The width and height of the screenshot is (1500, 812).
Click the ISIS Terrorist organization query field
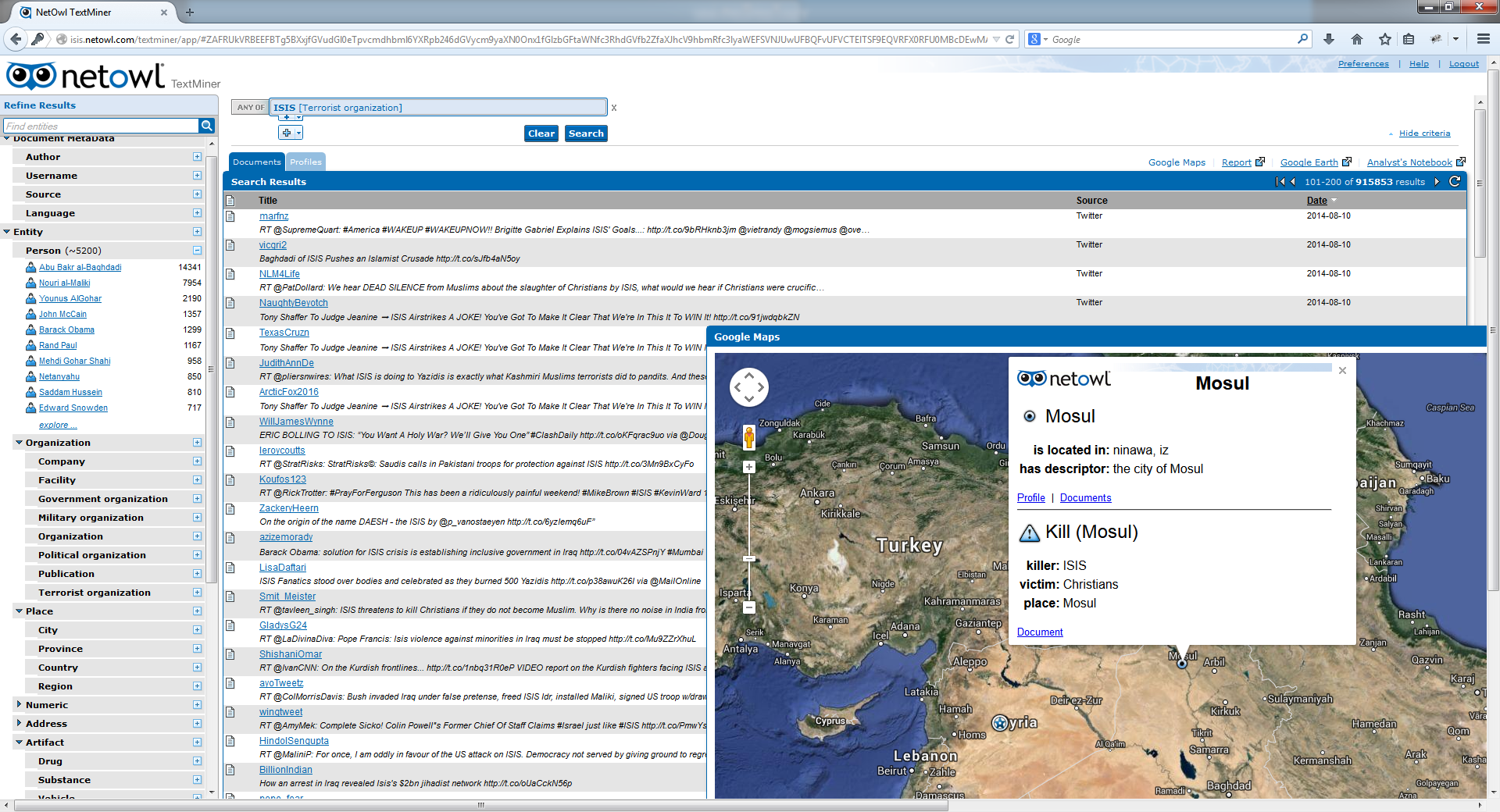pos(437,108)
